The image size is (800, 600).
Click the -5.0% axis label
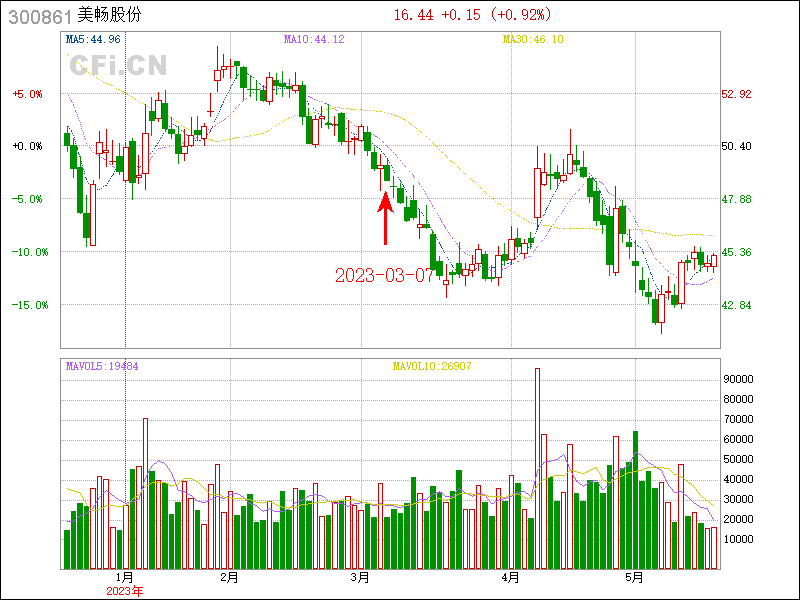point(28,199)
